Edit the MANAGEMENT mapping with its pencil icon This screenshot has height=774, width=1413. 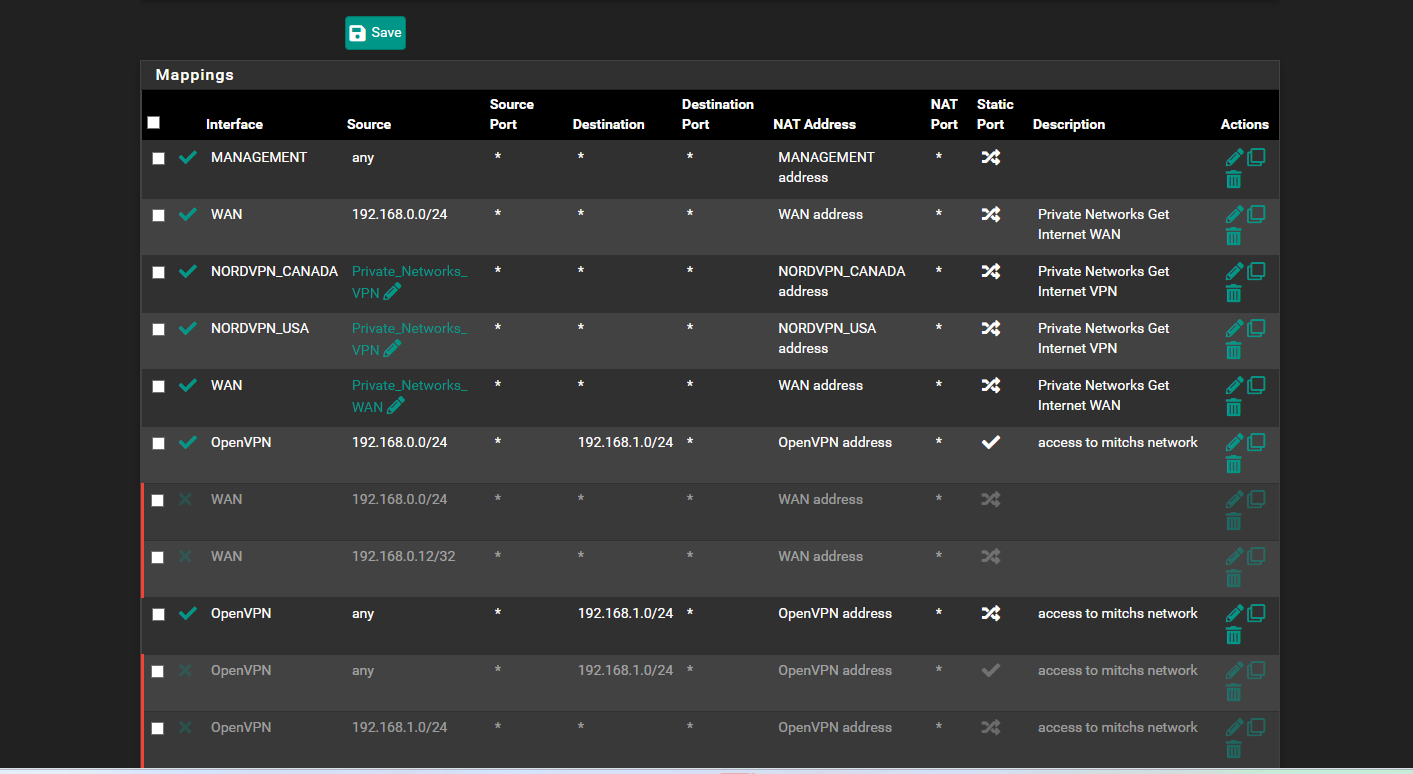pyautogui.click(x=1235, y=157)
